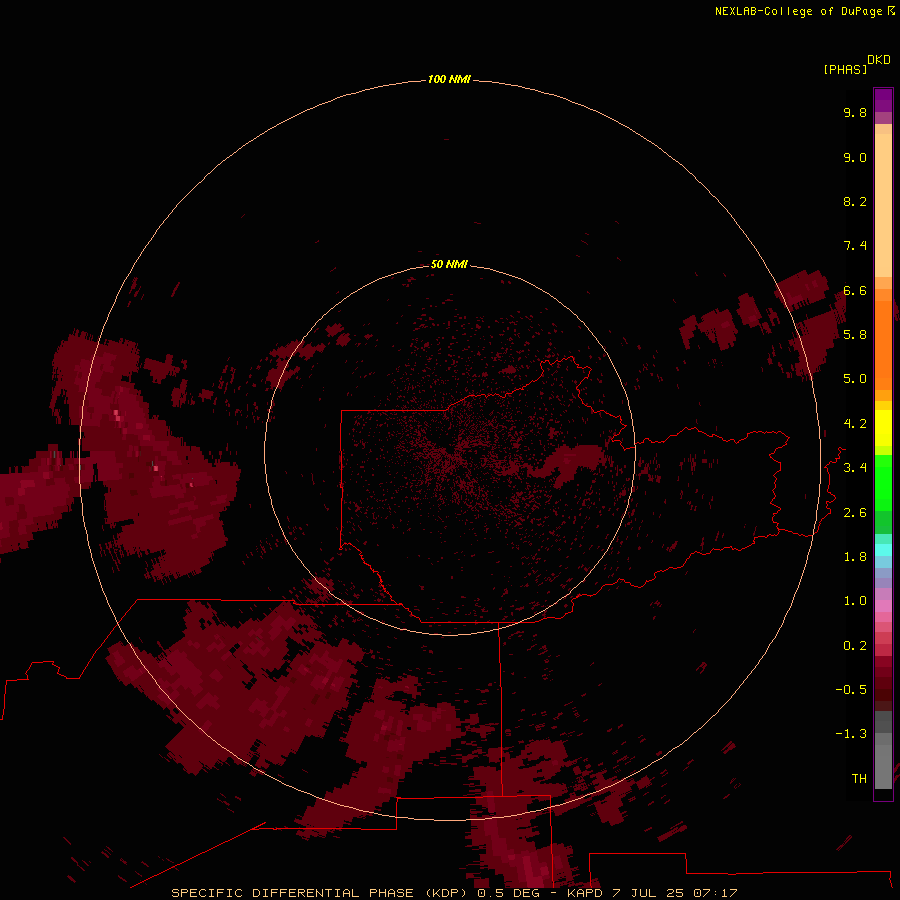Pick the light peach color bar segment
Viewport: 900px width, 900px height.
pyautogui.click(x=883, y=205)
